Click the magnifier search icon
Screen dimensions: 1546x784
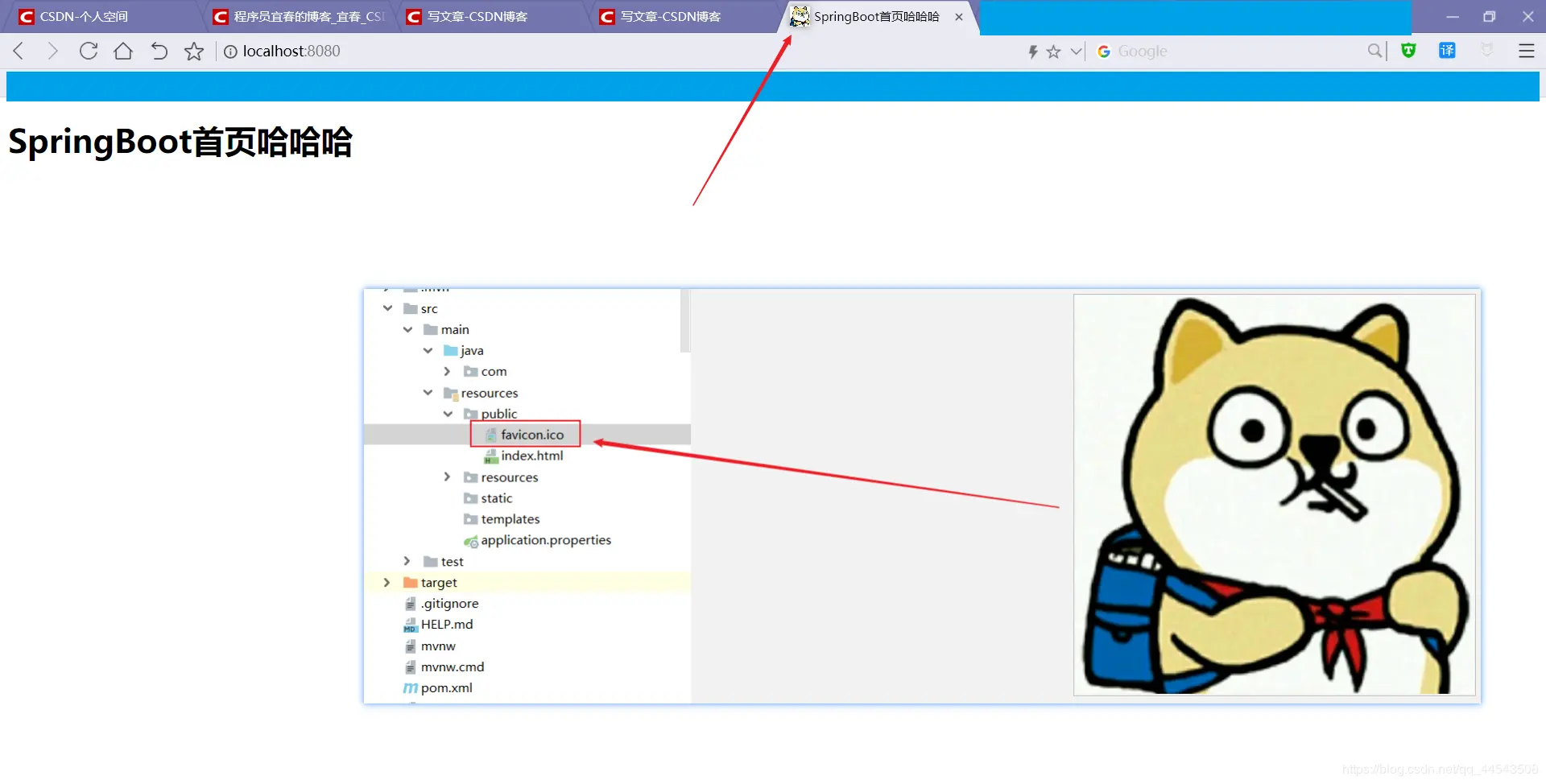pyautogui.click(x=1374, y=52)
